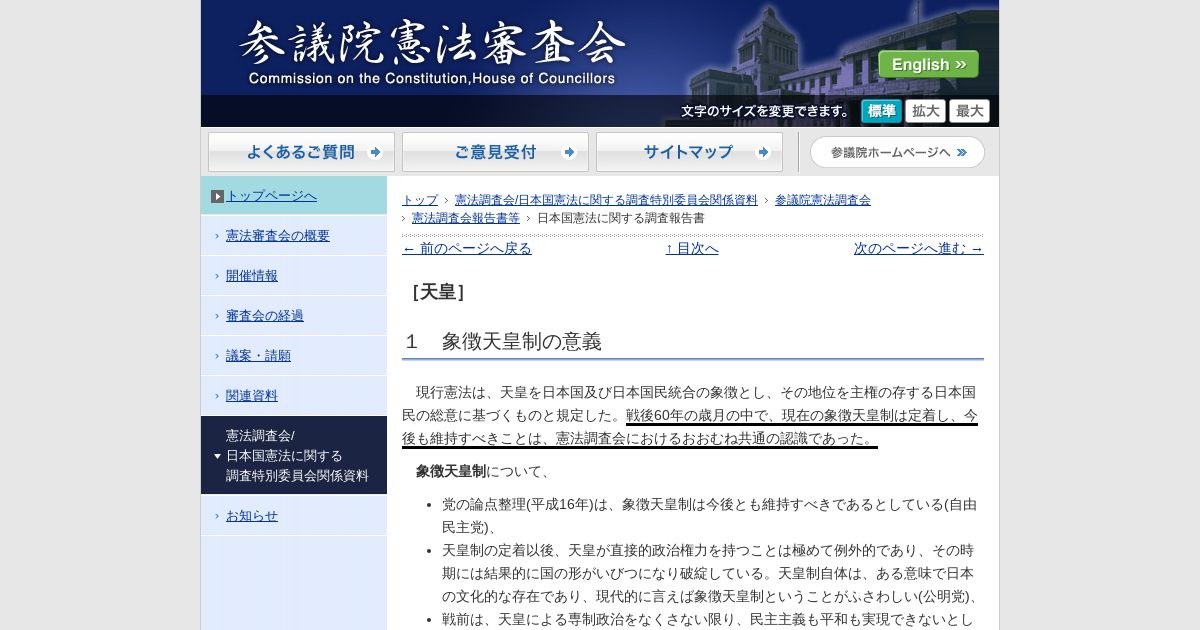Viewport: 1200px width, 630px height.
Task: Click the heading １ 象徴天皇制の意義
Action: coord(502,342)
